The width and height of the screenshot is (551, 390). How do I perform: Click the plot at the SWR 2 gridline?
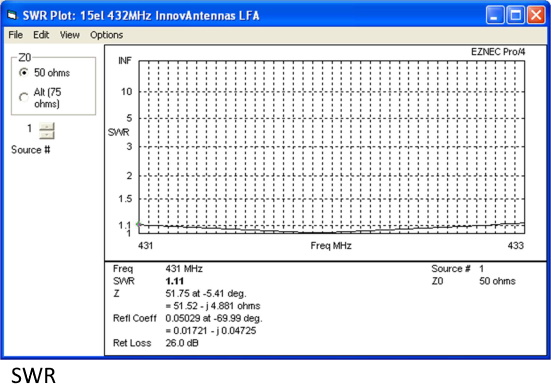point(332,175)
